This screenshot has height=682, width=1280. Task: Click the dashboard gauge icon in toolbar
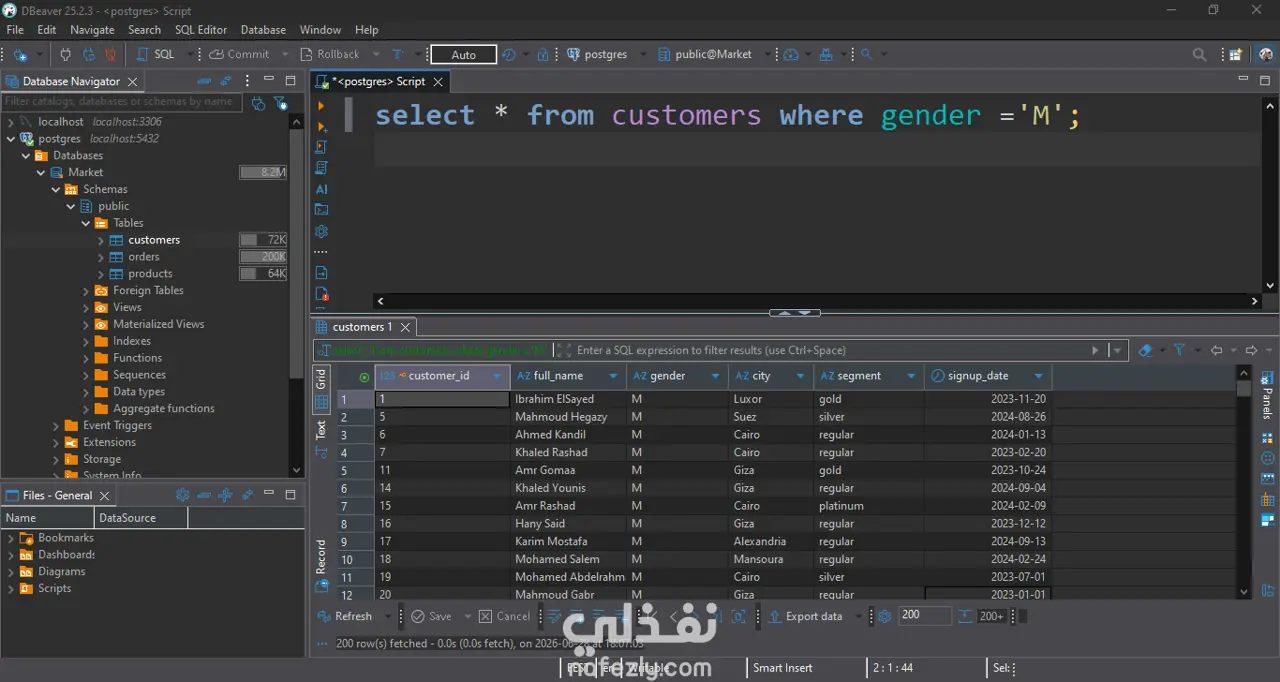791,55
